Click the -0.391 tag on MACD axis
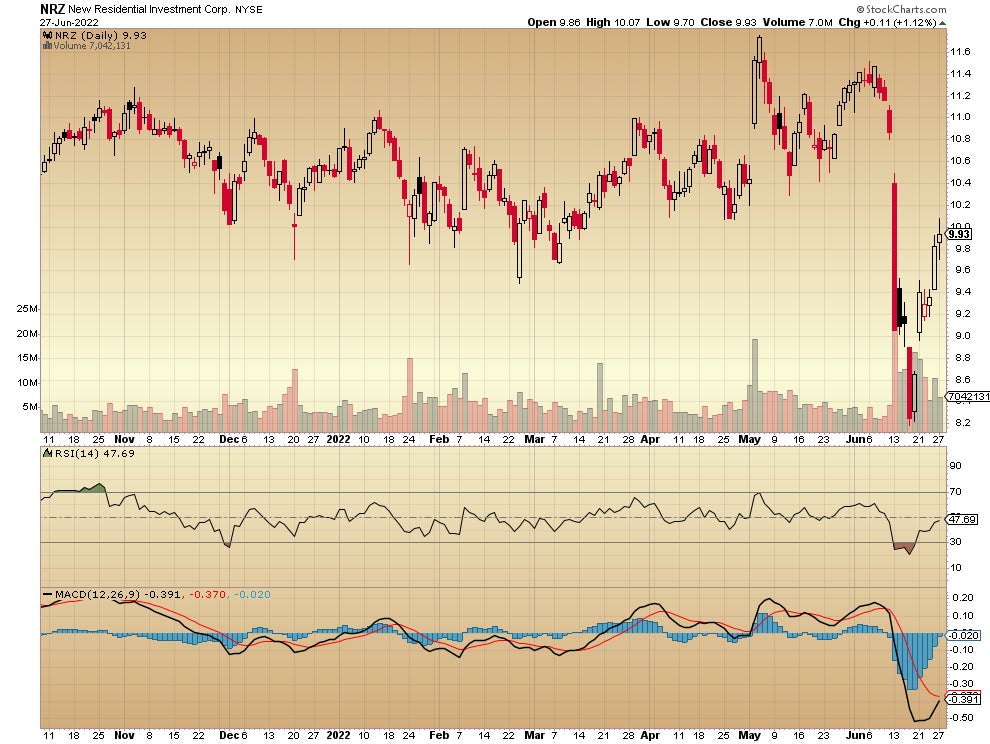The height and width of the screenshot is (744, 990). [x=963, y=699]
